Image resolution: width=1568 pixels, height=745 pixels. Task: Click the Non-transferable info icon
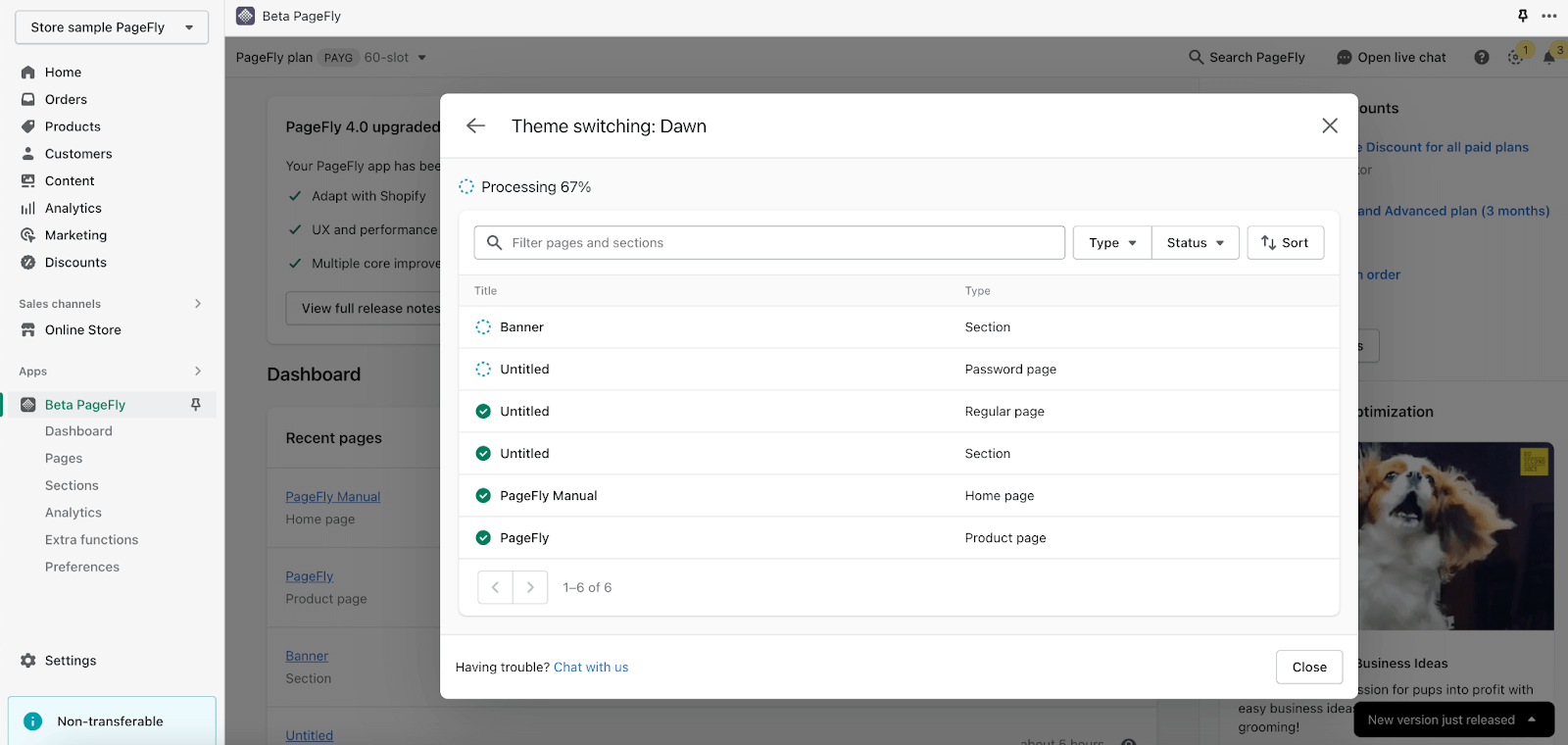pyautogui.click(x=33, y=721)
